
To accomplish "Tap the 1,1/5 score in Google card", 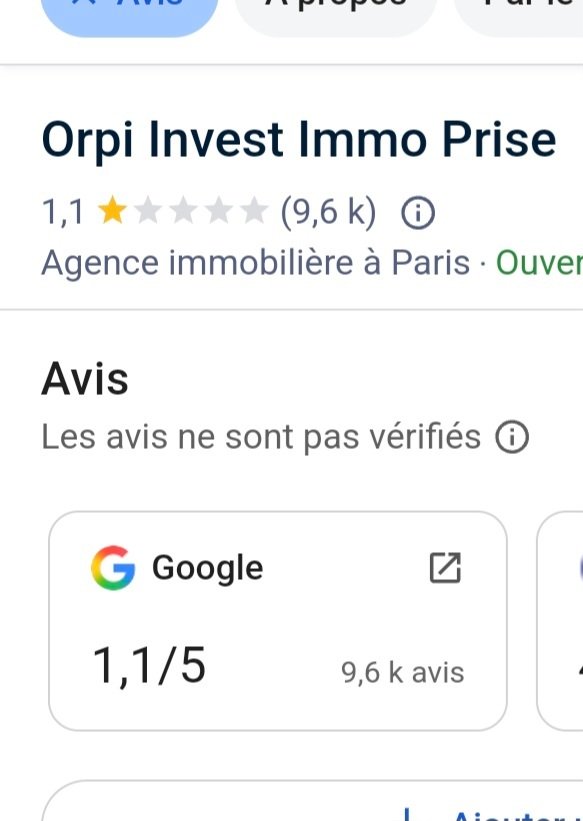I will point(149,666).
